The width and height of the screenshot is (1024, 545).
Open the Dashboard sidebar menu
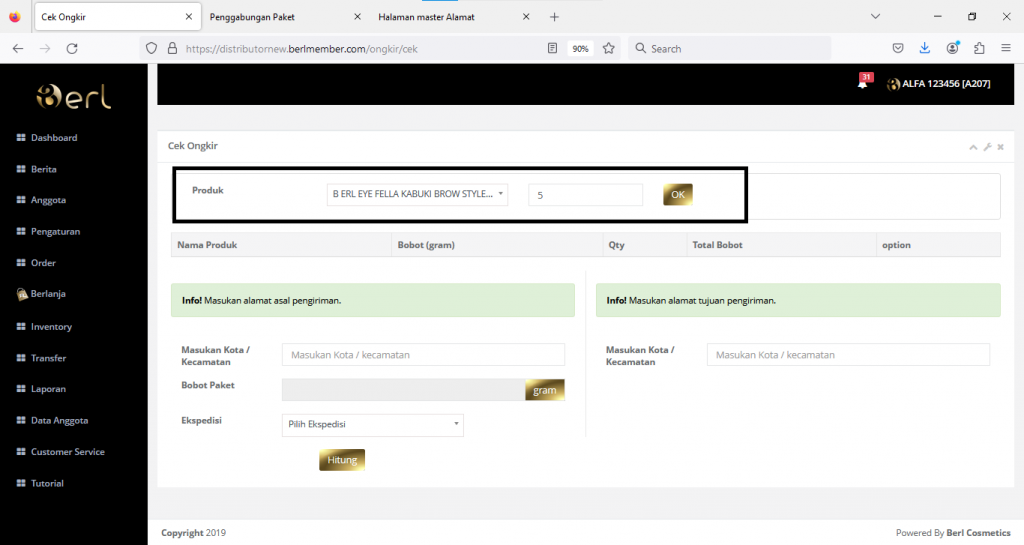[x=54, y=138]
